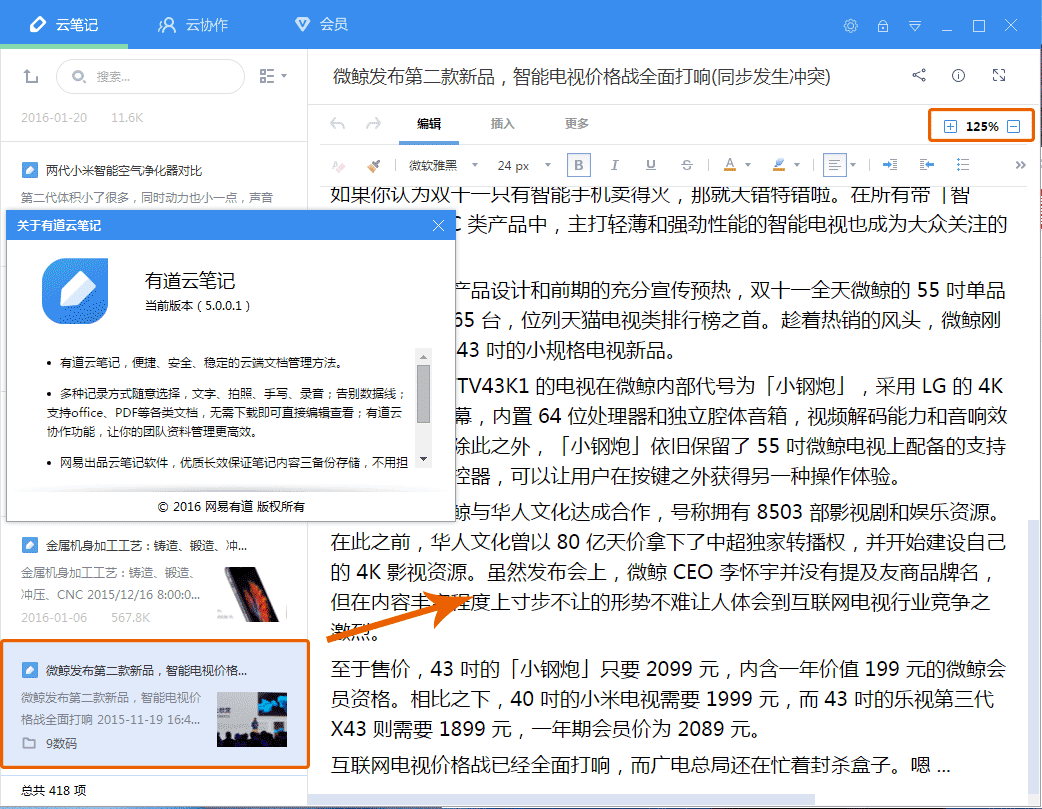The height and width of the screenshot is (809, 1042).
Task: Toggle bold formatting
Action: pyautogui.click(x=579, y=165)
